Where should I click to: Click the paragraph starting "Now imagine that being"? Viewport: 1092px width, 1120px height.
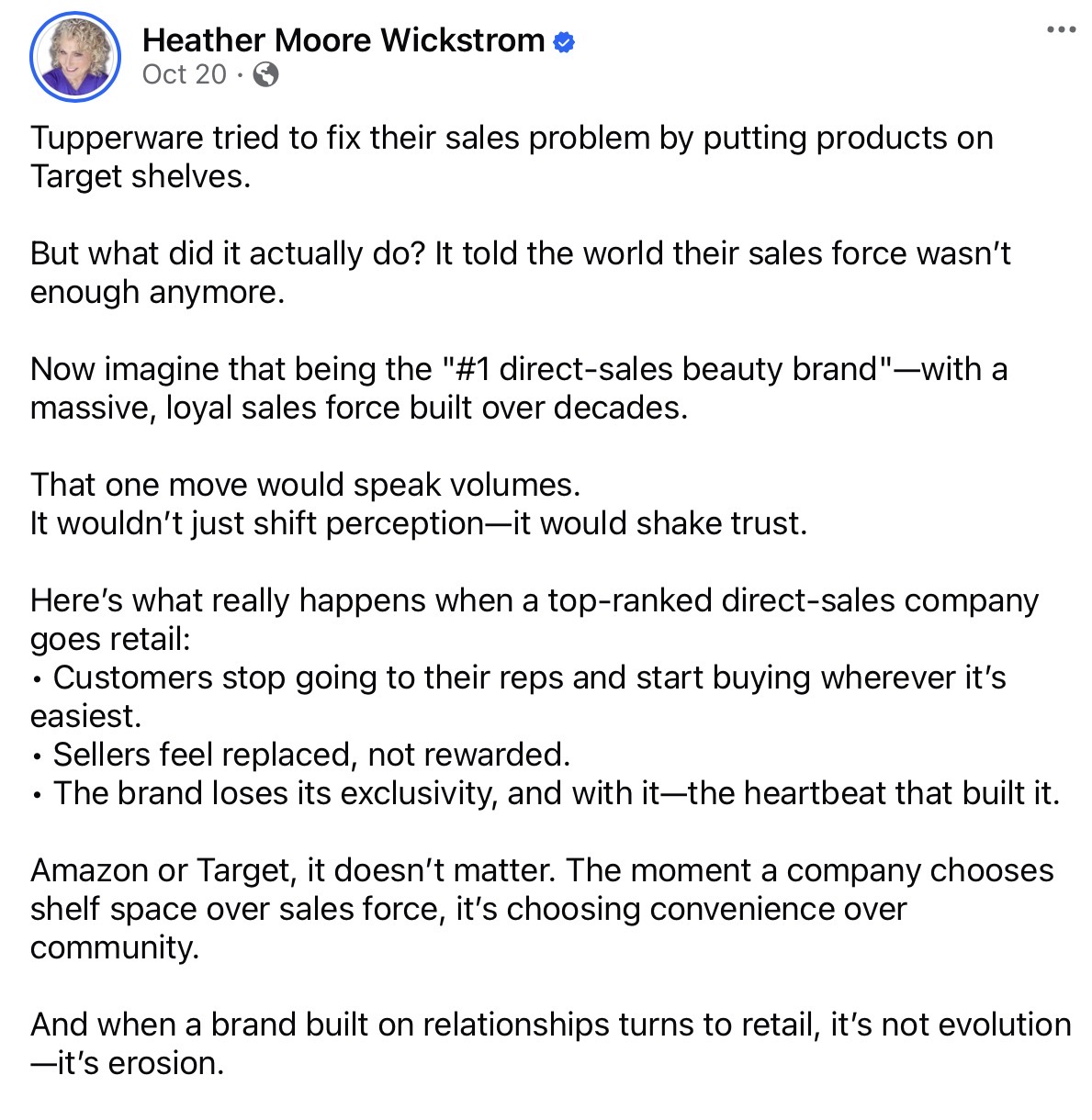click(x=518, y=369)
